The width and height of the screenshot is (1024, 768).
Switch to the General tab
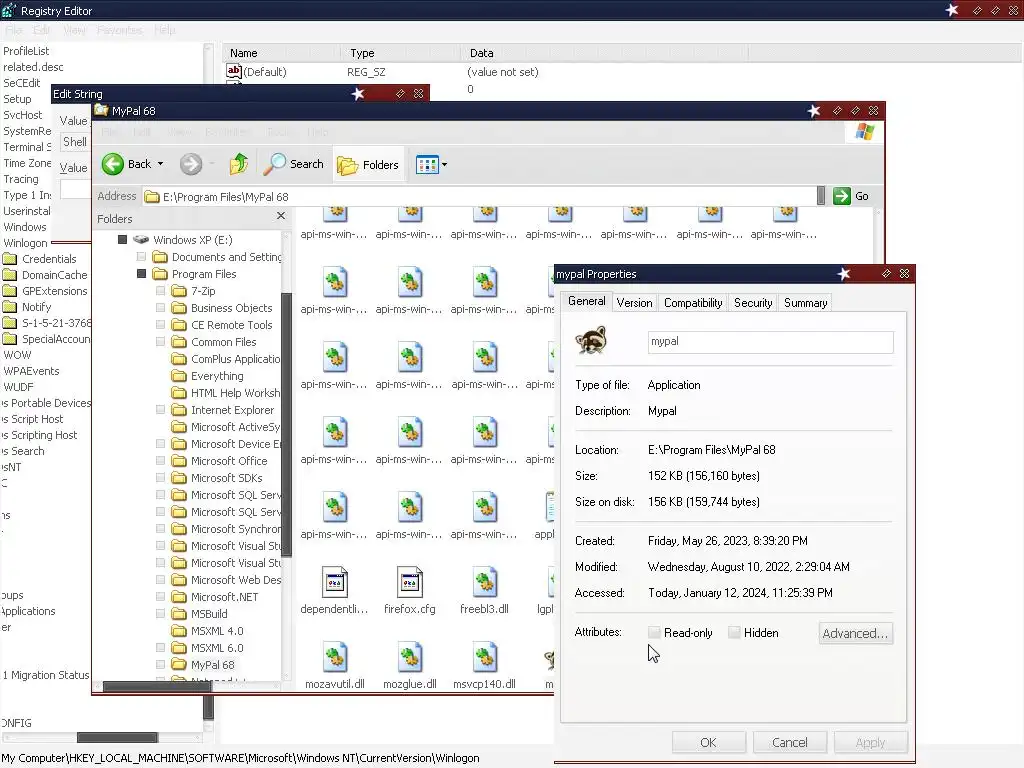pos(586,301)
